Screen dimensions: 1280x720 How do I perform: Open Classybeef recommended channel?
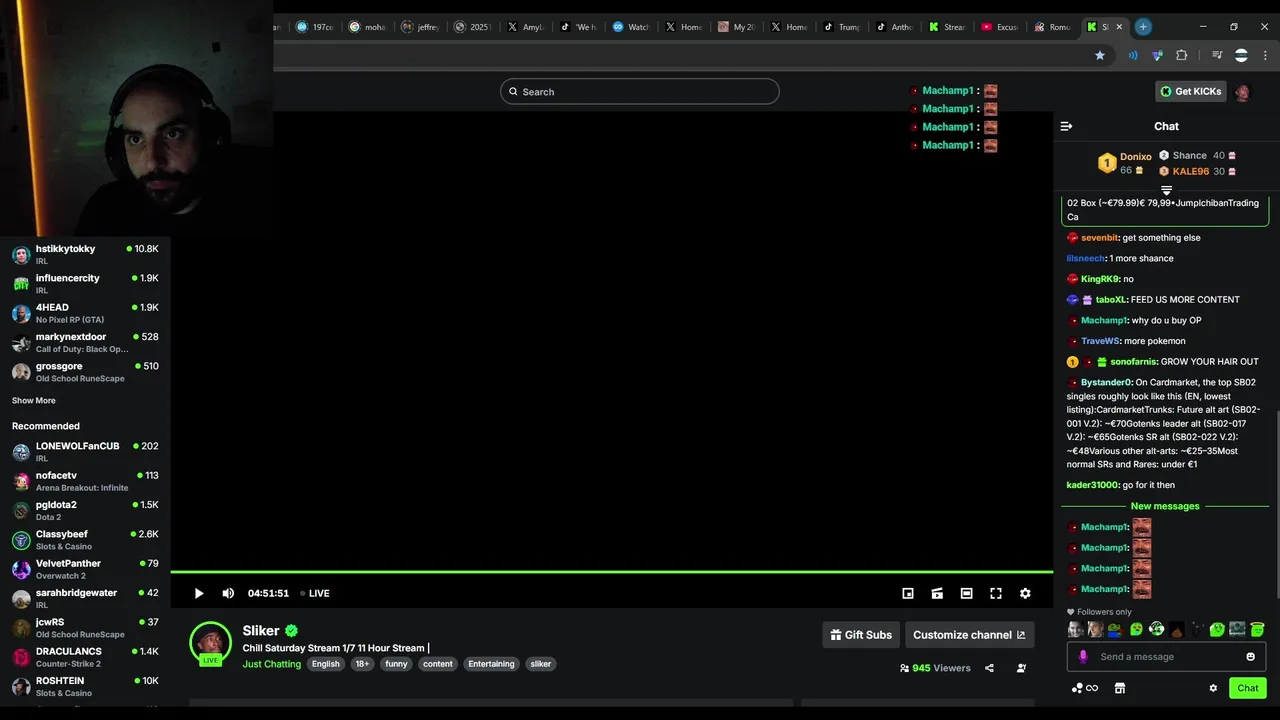[85, 540]
